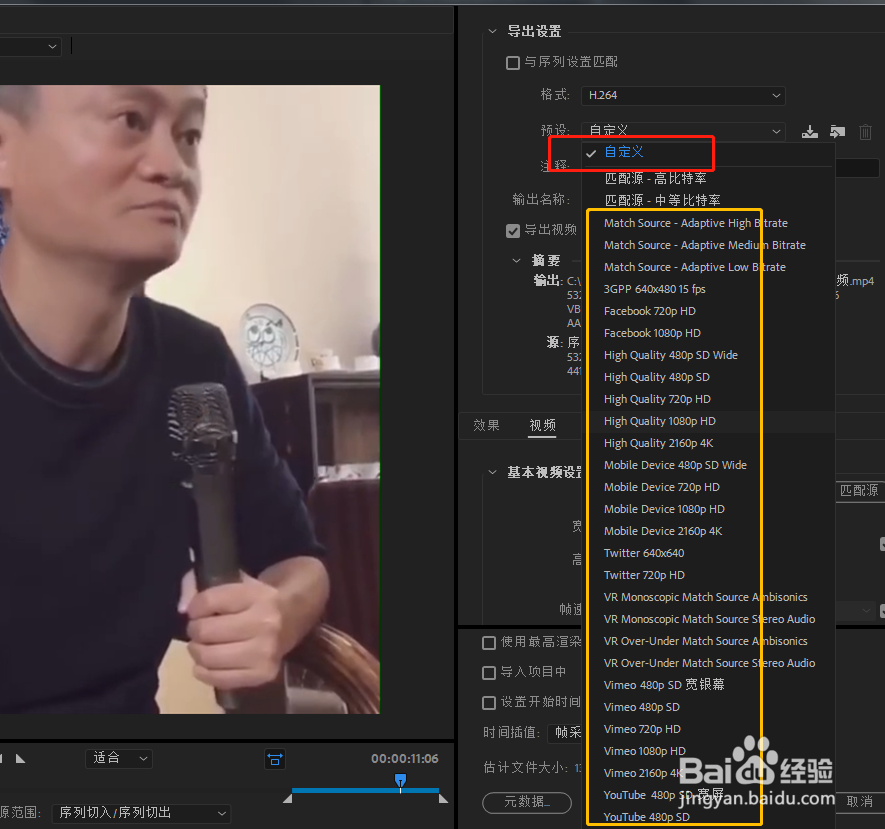
Task: Click the step-forward triangle below the preview
Action: 21,759
